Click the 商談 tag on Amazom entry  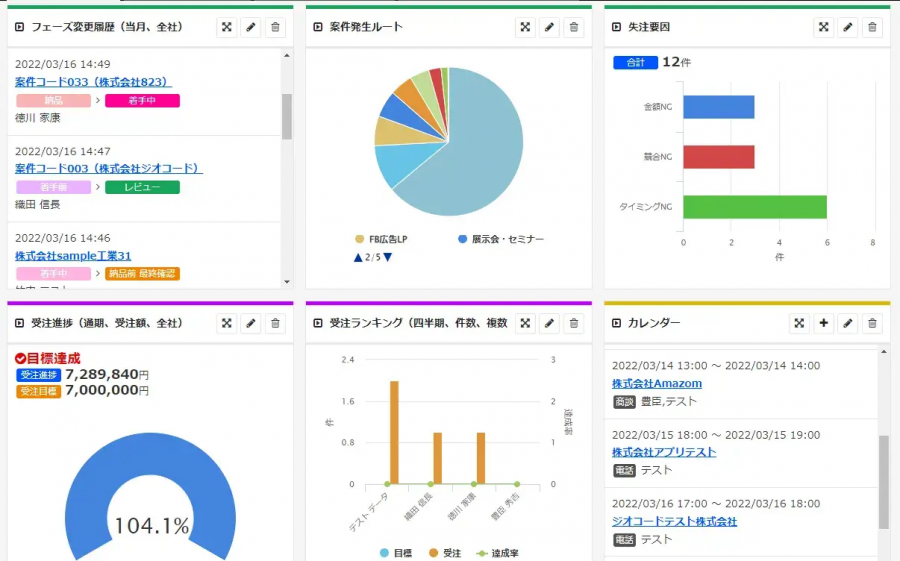click(x=624, y=402)
